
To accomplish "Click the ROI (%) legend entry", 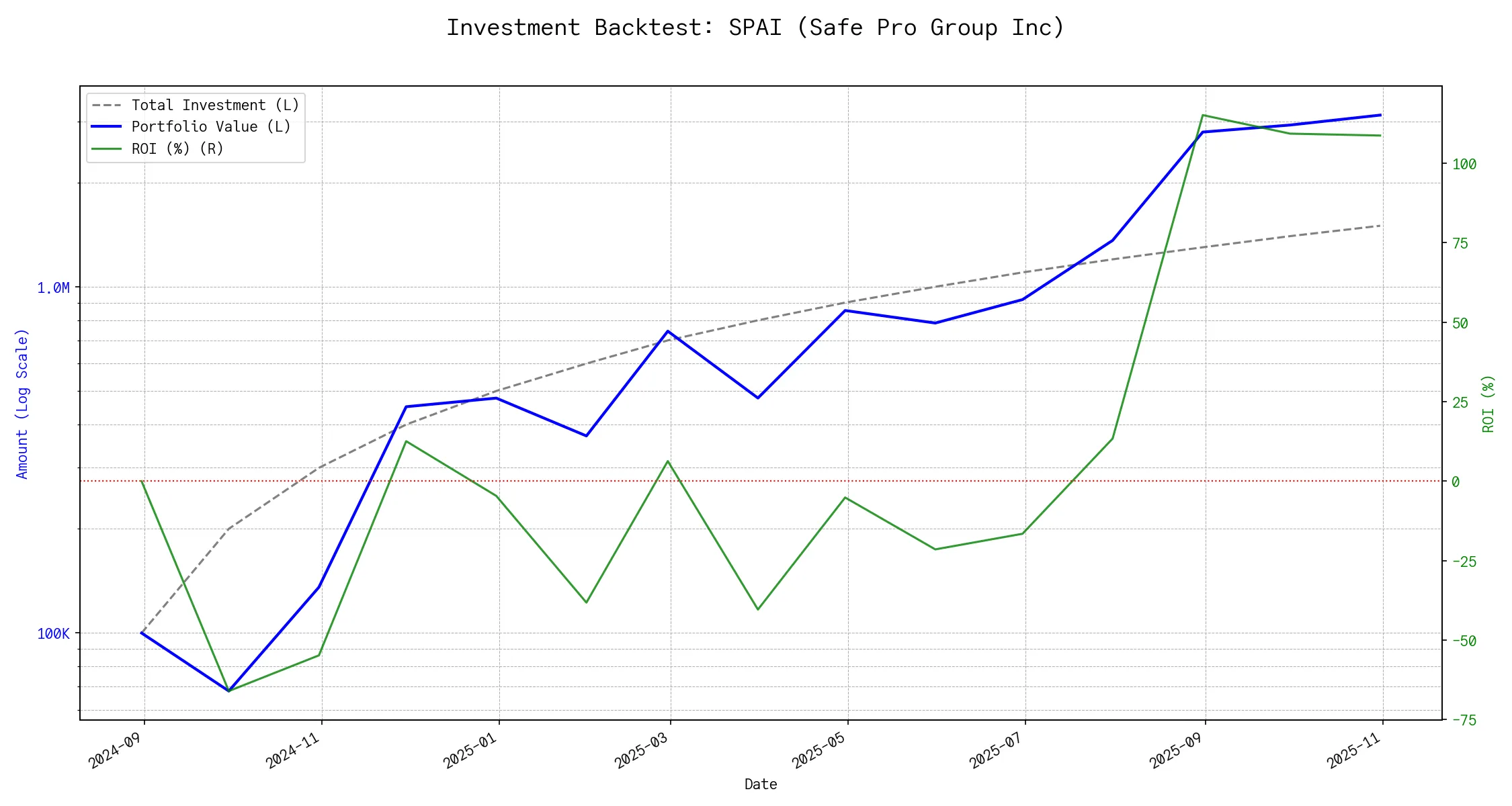I will pos(177,148).
